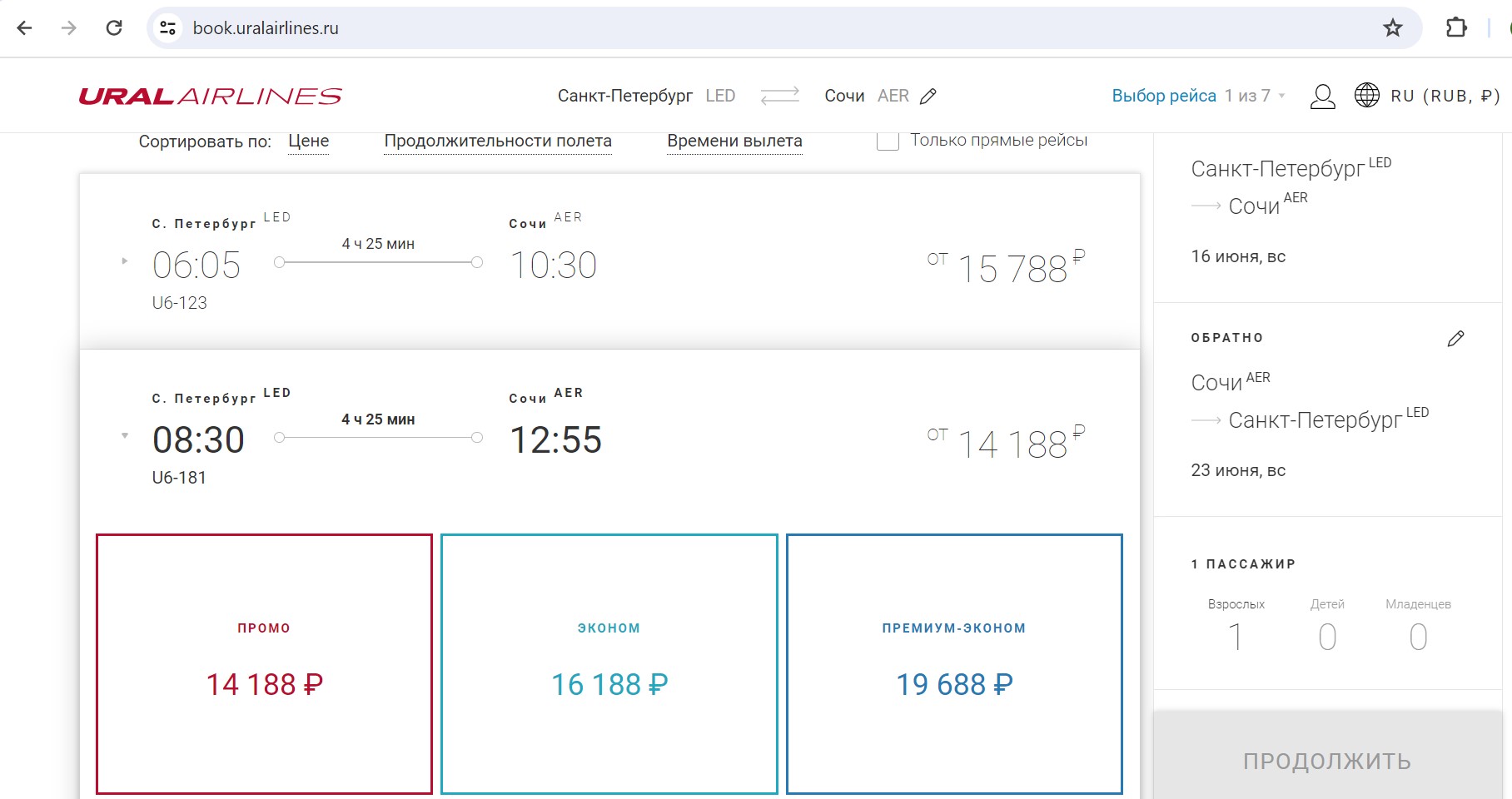
Task: Open user account profile icon
Action: click(x=1323, y=97)
